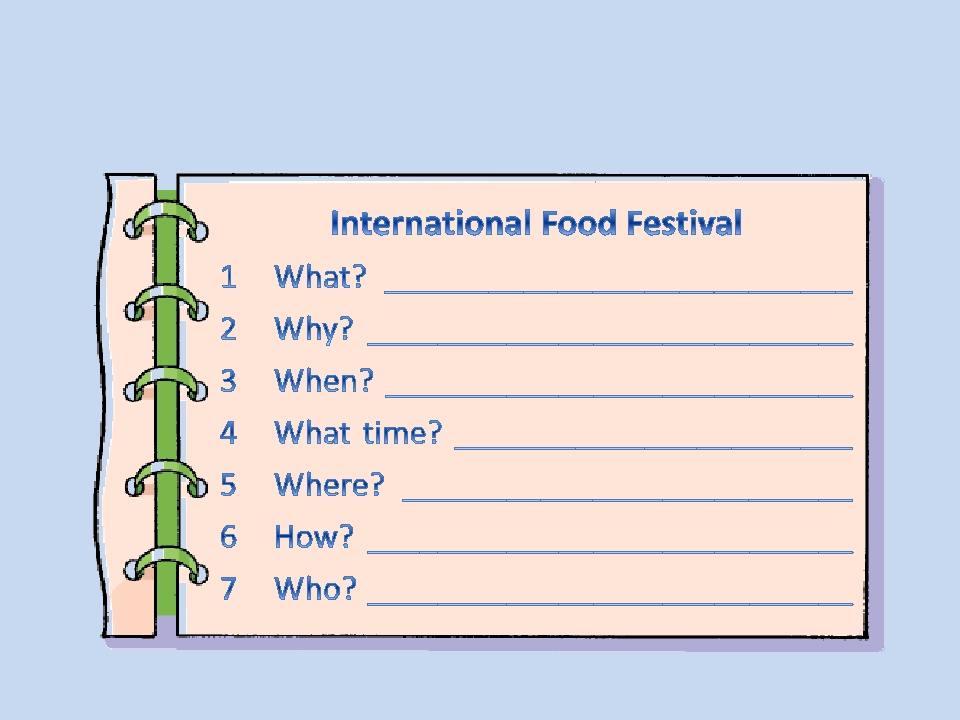Select the What time? question label

tap(358, 433)
